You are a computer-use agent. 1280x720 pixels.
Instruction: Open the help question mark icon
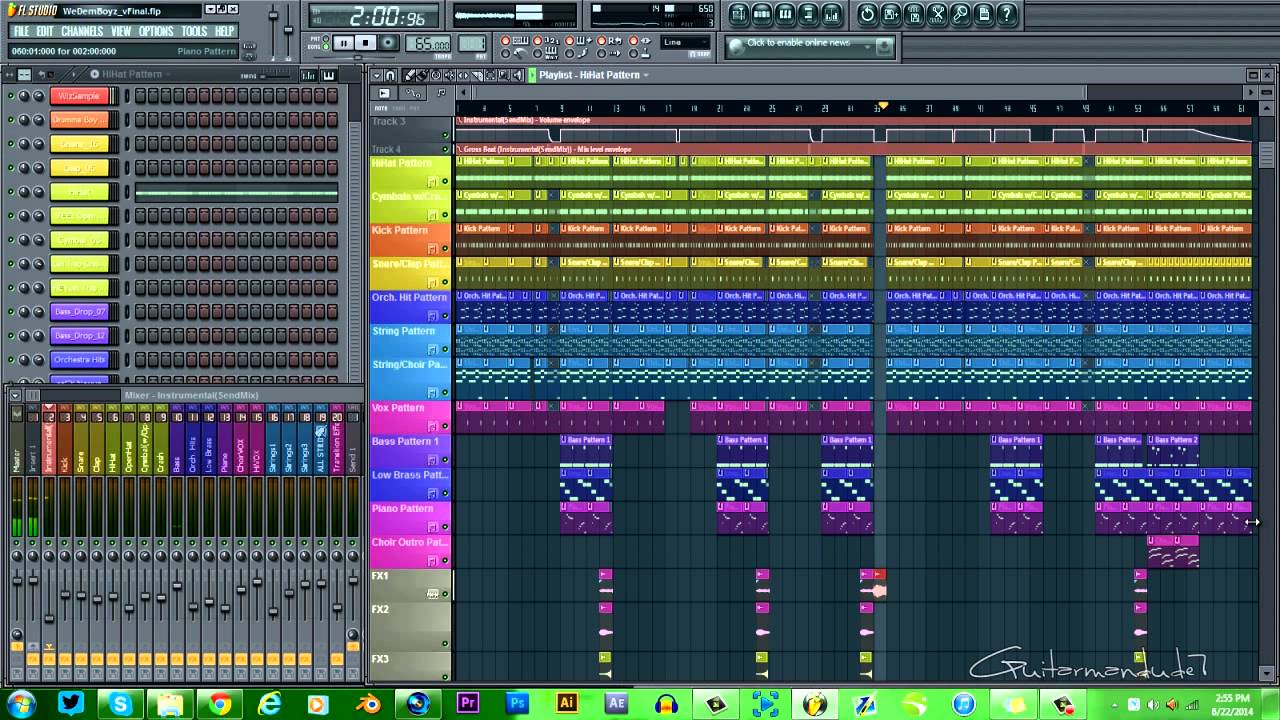coord(1007,14)
